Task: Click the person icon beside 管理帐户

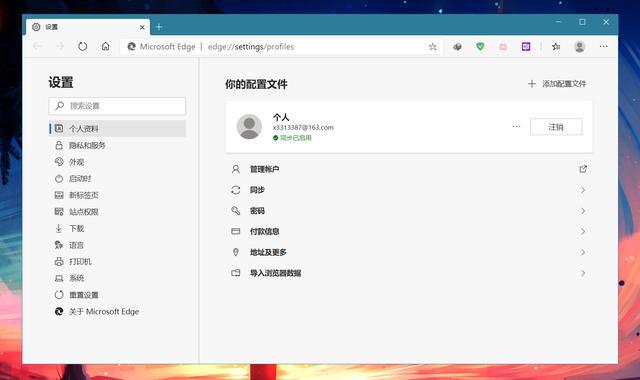Action: (x=236, y=169)
